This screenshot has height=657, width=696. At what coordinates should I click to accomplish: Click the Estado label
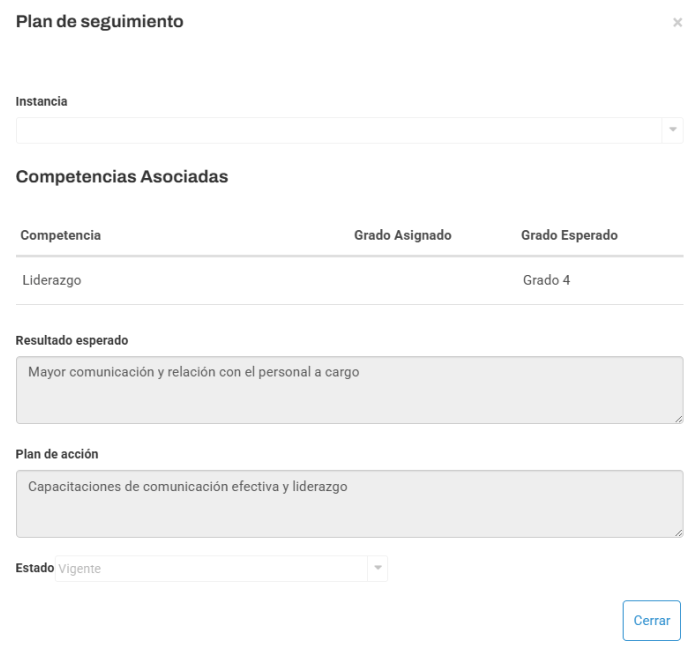[35, 568]
